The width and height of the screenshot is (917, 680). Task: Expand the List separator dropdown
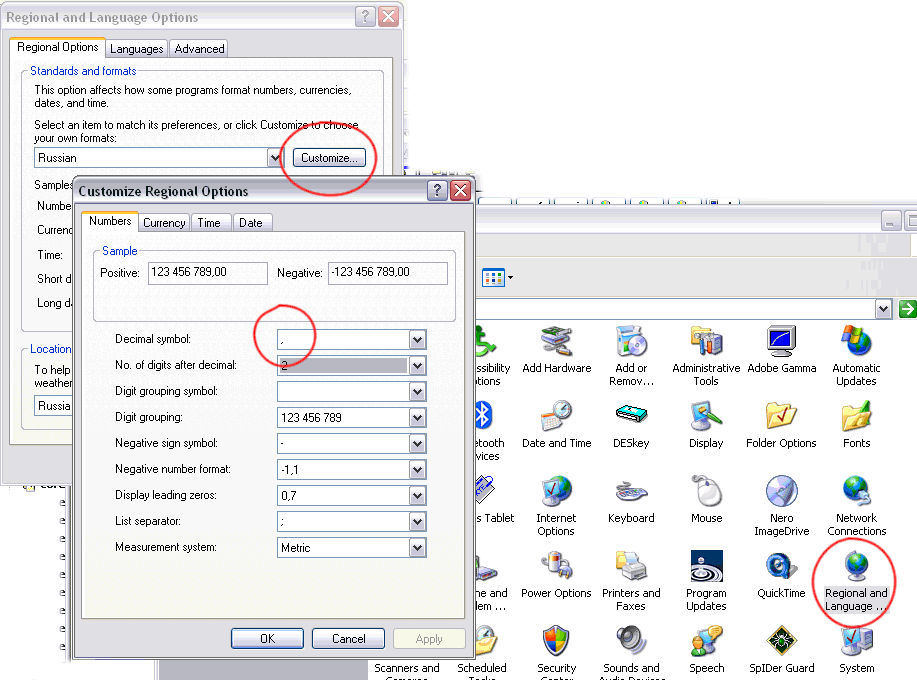point(417,522)
